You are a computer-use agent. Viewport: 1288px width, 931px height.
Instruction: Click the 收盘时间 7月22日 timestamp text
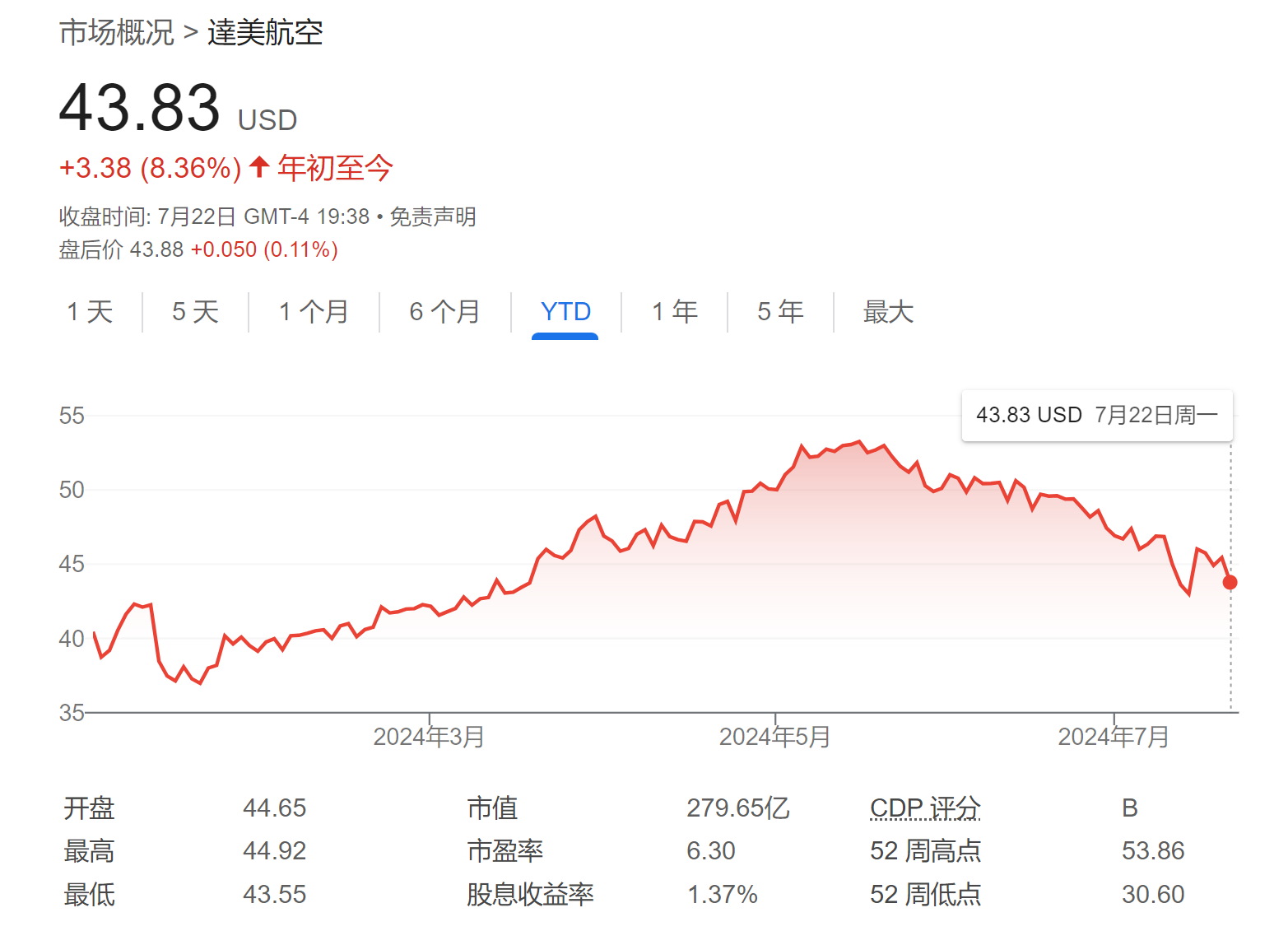[214, 216]
